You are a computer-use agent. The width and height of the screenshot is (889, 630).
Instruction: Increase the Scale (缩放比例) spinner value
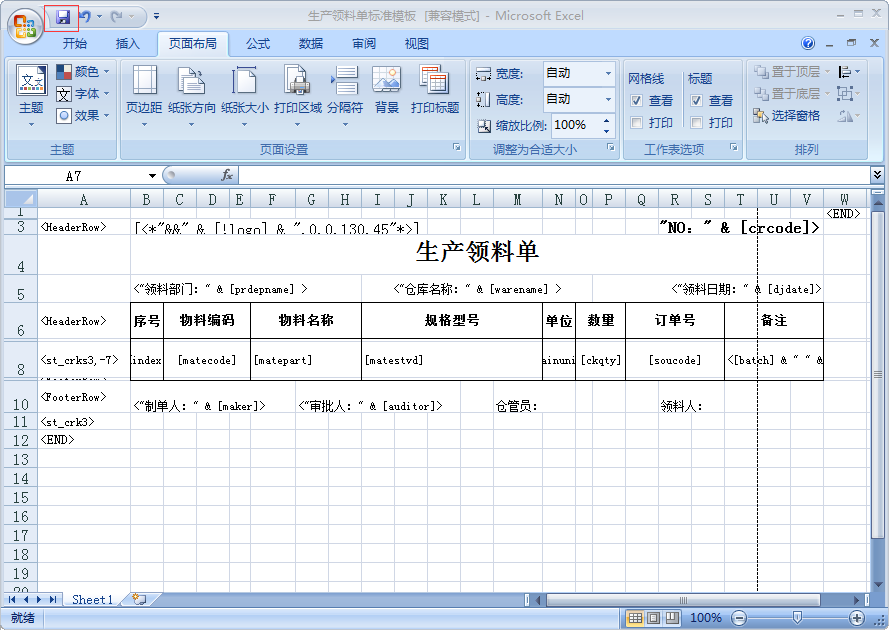607,120
